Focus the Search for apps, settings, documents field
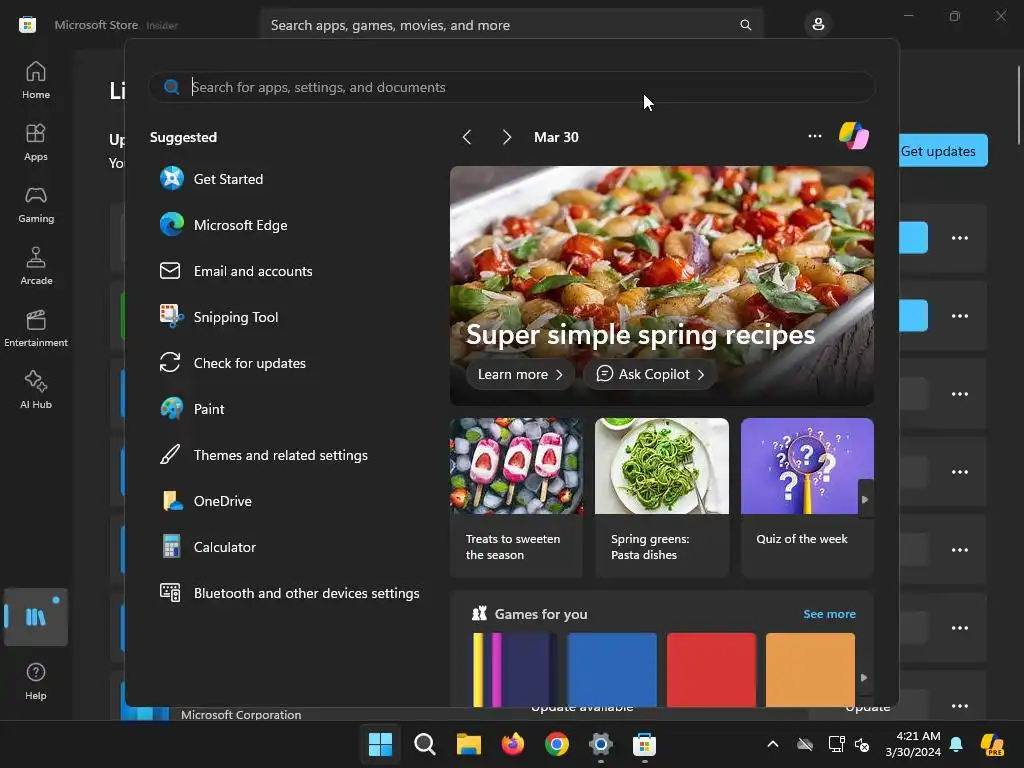1024x768 pixels. click(x=512, y=87)
